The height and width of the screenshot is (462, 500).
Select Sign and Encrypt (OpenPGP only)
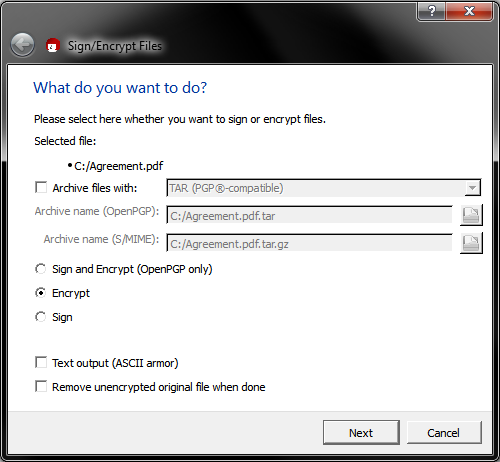click(41, 269)
